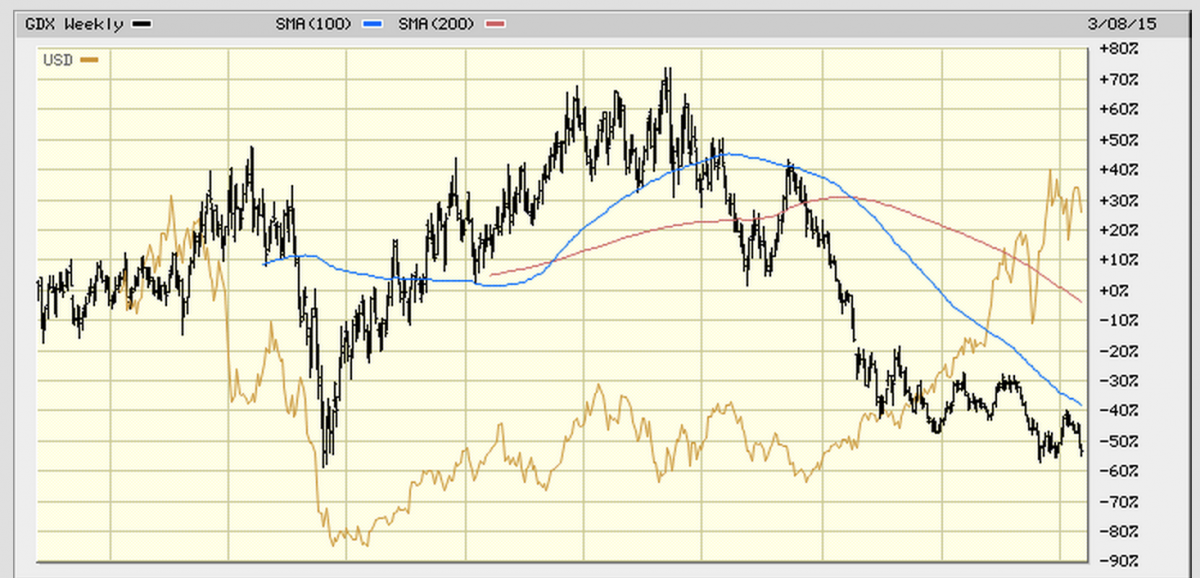Click the +50% axis label
Image resolution: width=1200 pixels, height=578 pixels.
tap(1118, 139)
